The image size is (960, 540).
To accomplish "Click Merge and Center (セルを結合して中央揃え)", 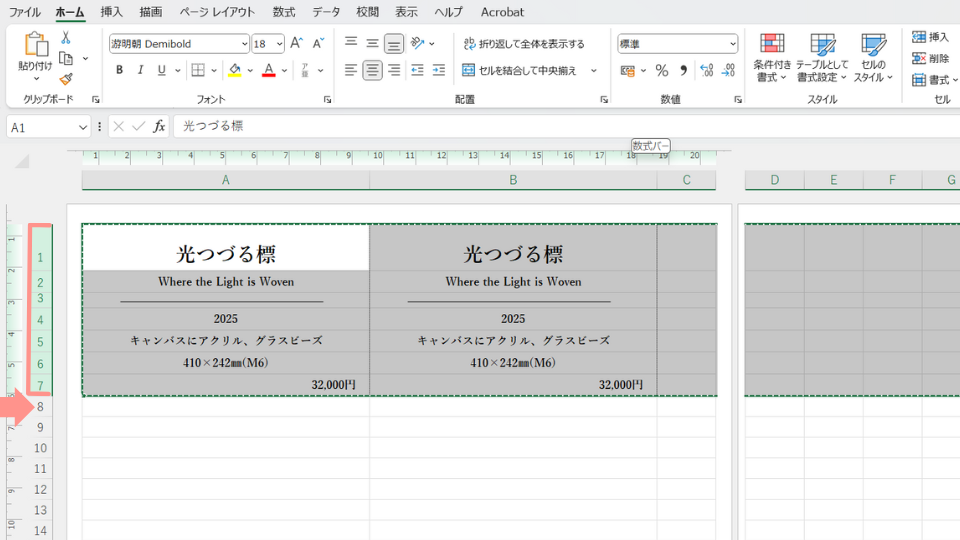I will coord(521,71).
